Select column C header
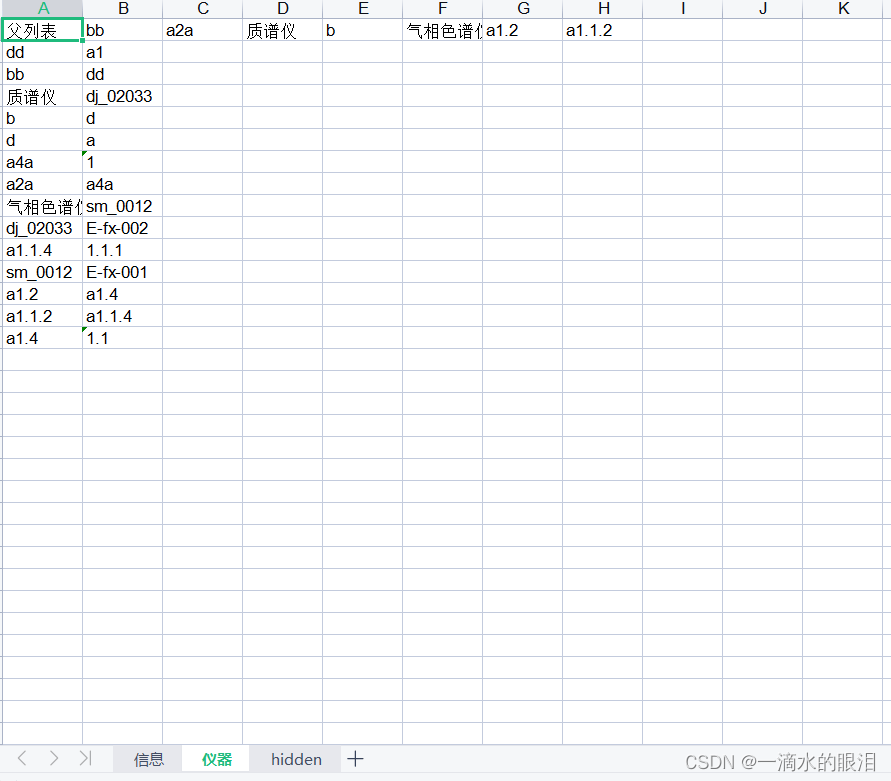The height and width of the screenshot is (781, 891). coord(203,9)
